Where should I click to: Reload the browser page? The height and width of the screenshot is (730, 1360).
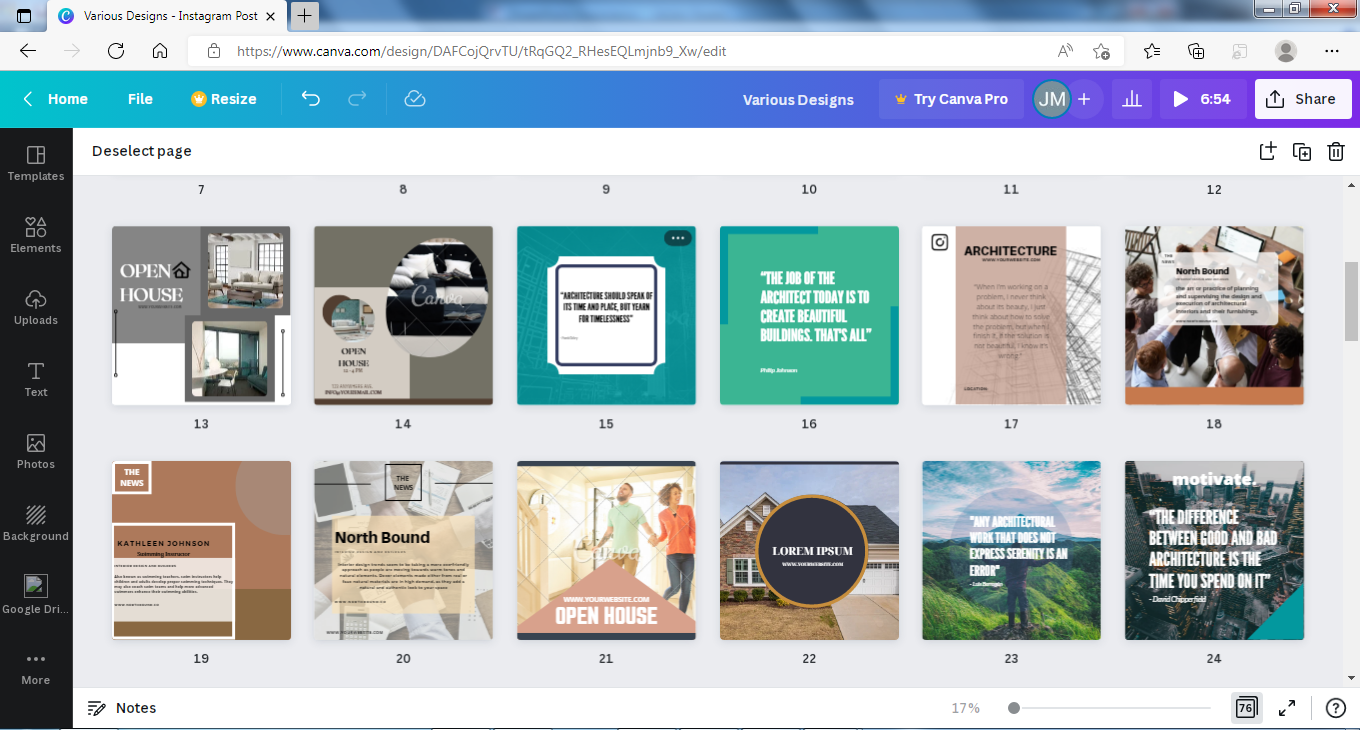116,51
